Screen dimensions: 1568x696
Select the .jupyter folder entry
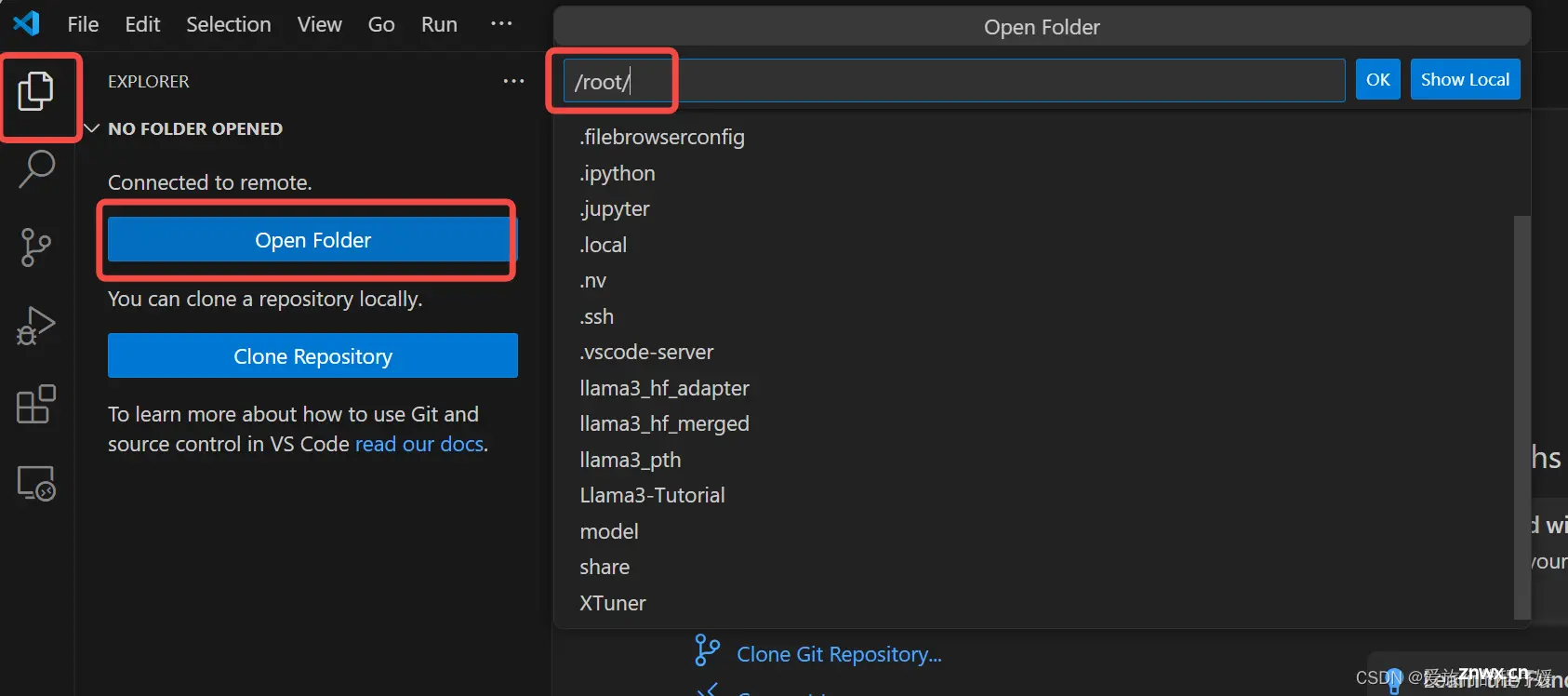click(1033, 209)
